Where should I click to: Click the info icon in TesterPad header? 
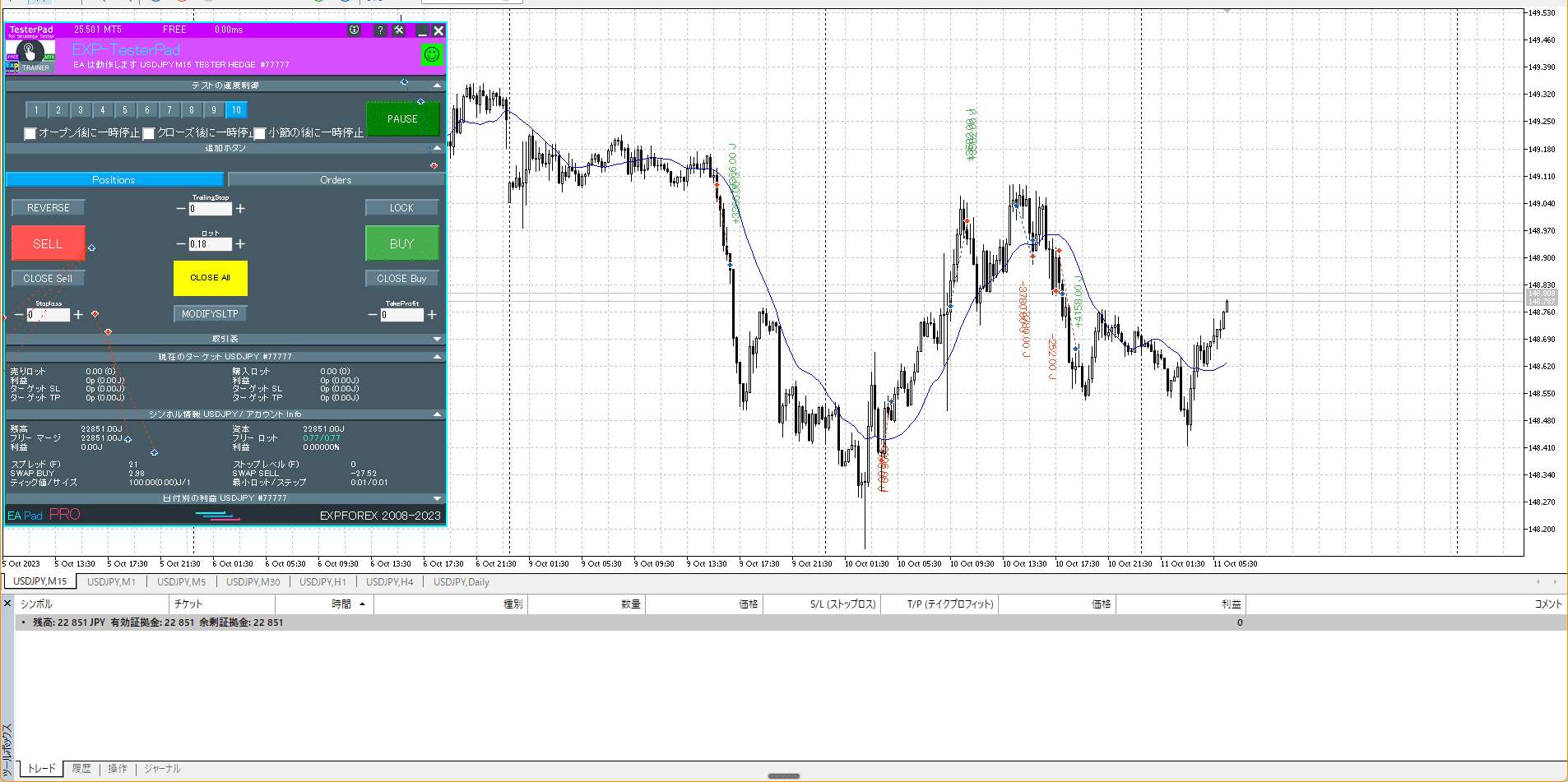tap(354, 30)
